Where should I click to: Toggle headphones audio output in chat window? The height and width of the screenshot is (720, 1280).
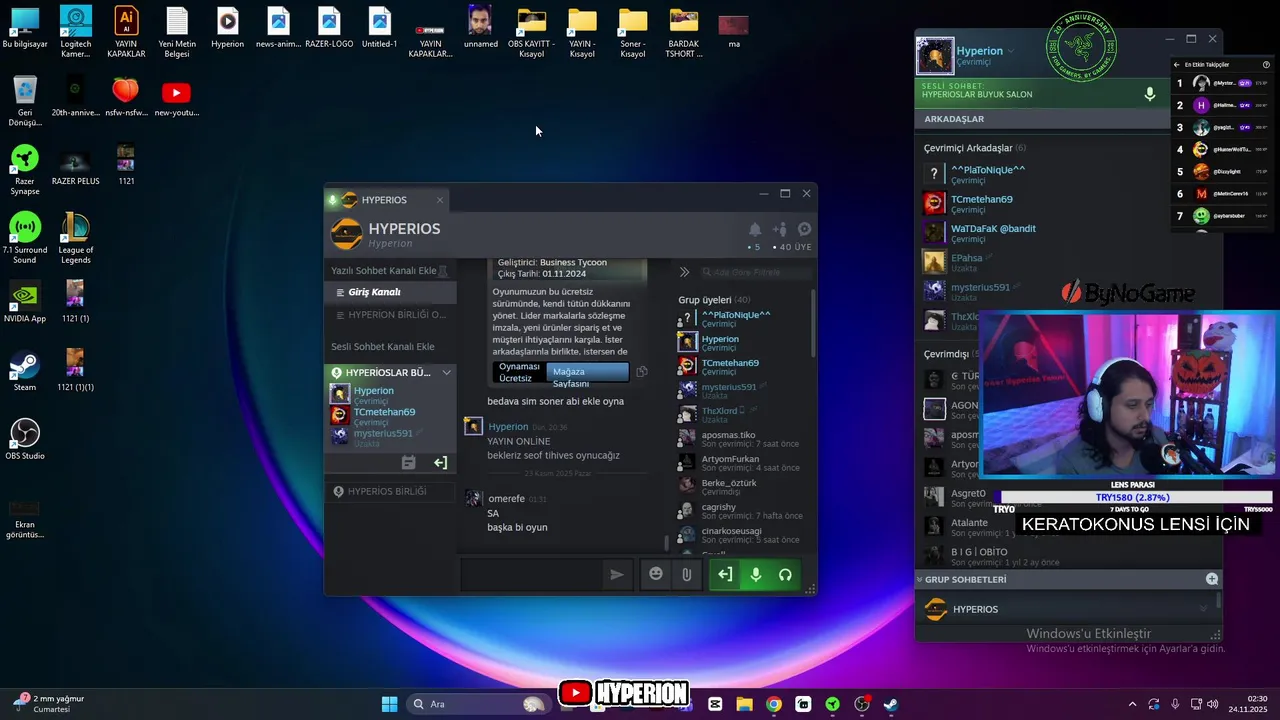785,574
